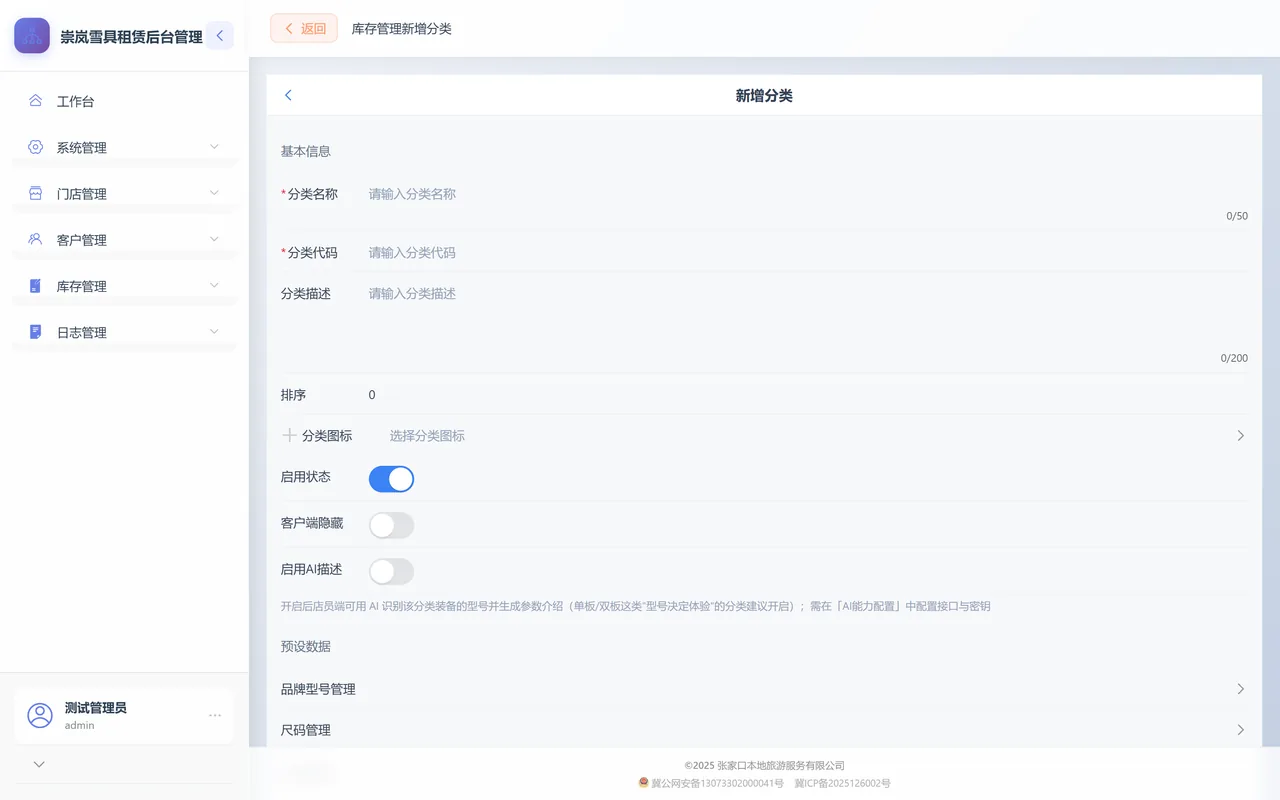Collapse the sidebar with the arrow button

click(220, 36)
